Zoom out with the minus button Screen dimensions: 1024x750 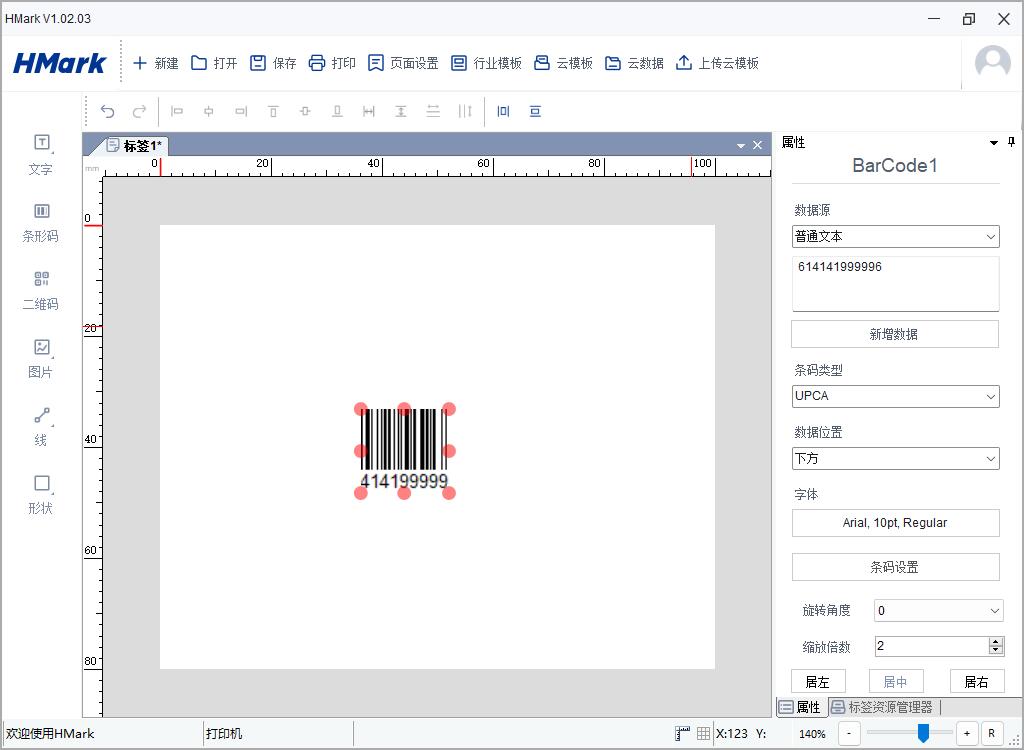tap(849, 734)
